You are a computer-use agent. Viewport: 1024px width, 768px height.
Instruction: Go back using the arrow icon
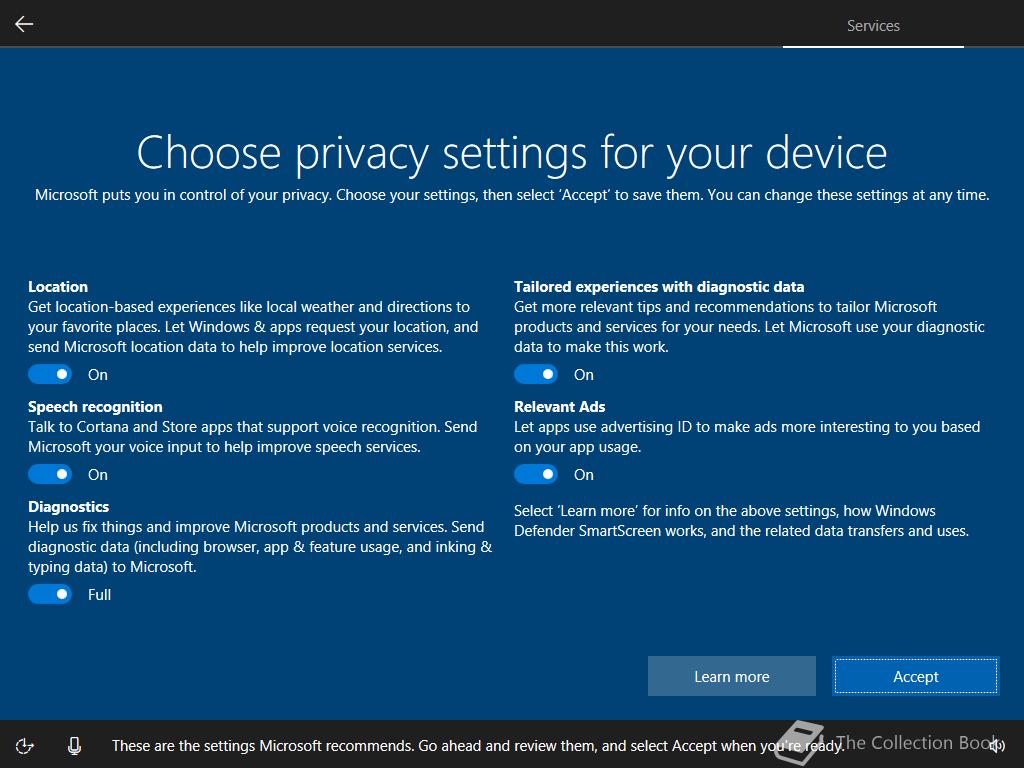[24, 24]
